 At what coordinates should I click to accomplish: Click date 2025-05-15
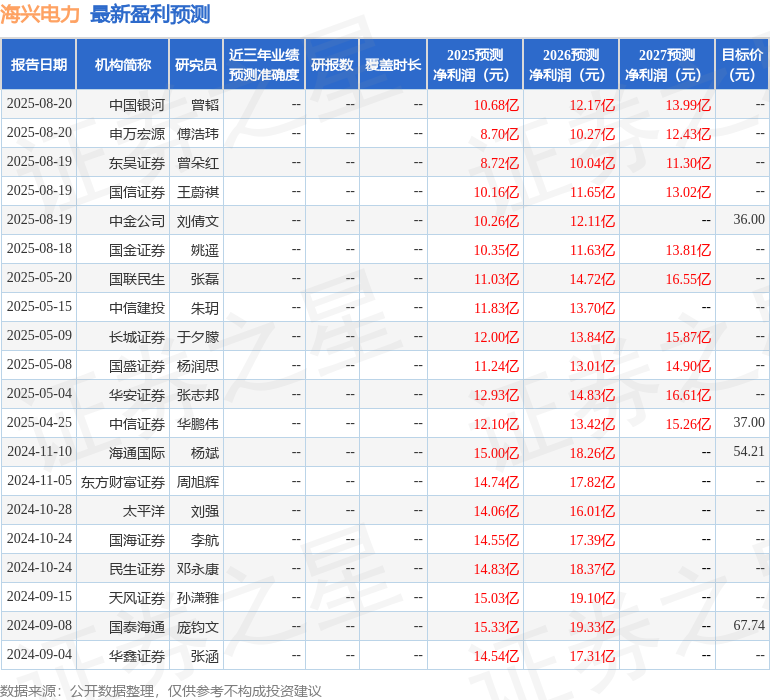pyautogui.click(x=39, y=307)
